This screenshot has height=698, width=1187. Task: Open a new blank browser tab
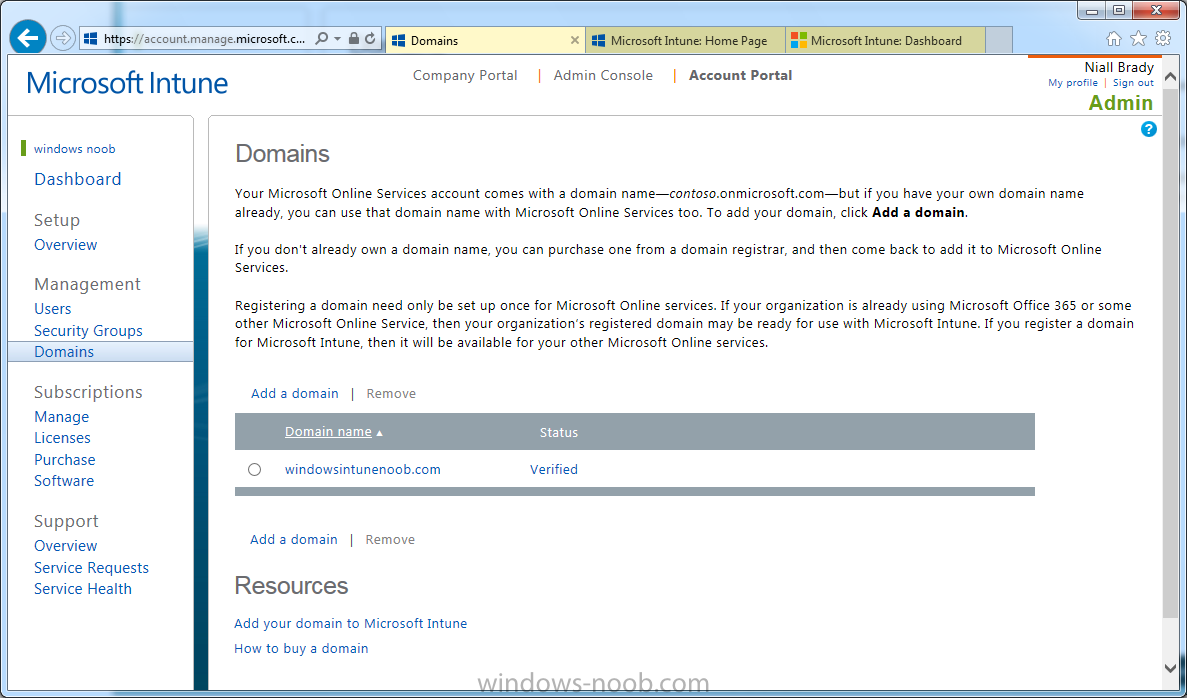coord(999,41)
